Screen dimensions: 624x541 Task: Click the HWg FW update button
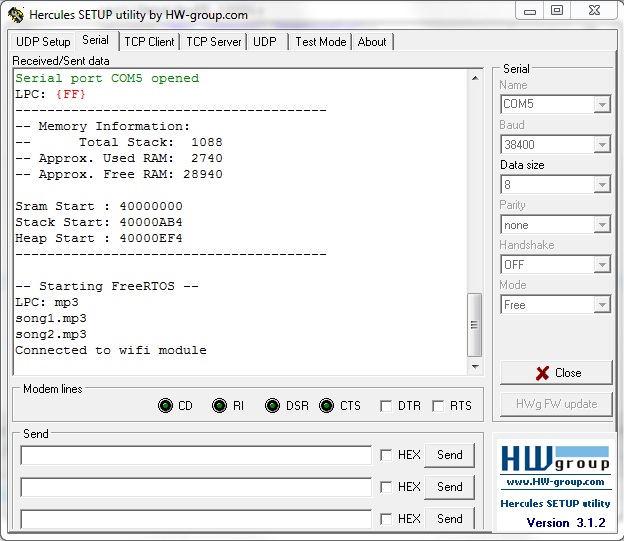pos(556,404)
